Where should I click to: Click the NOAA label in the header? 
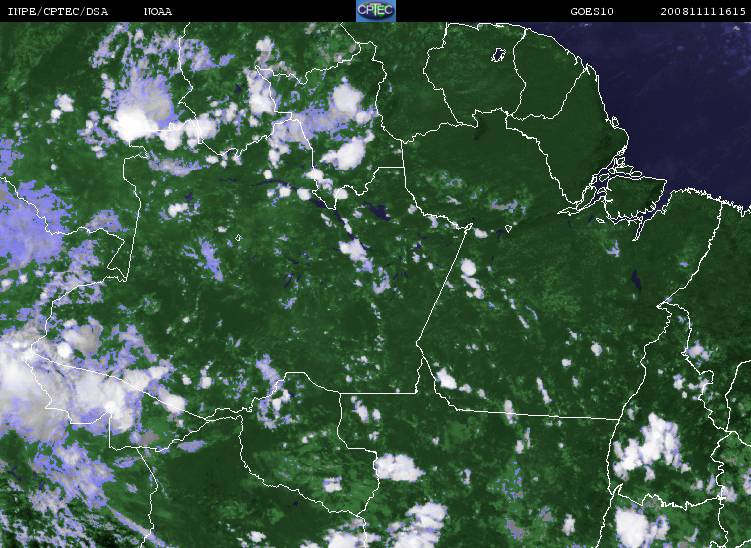click(x=158, y=11)
